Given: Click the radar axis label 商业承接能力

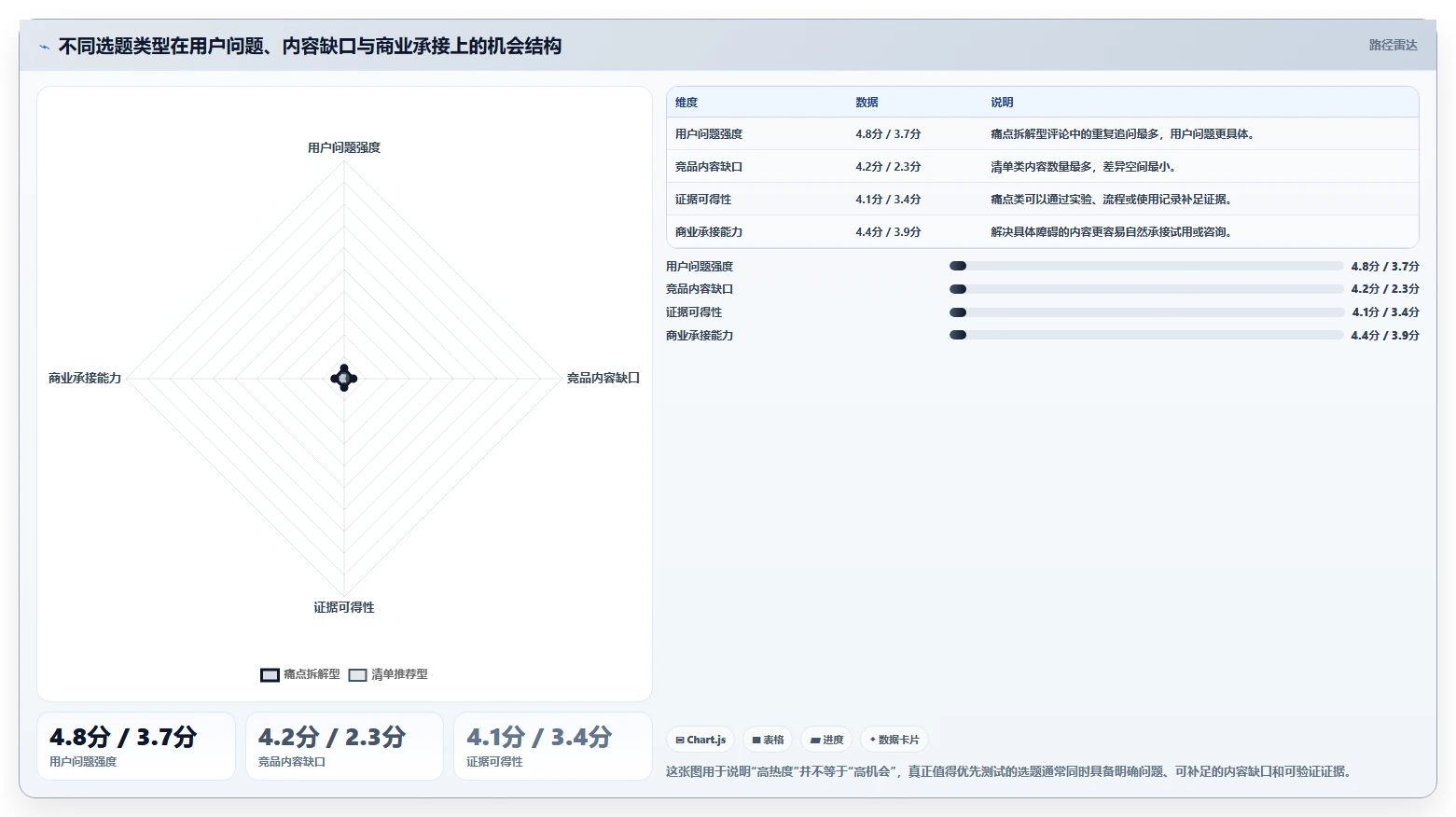Looking at the screenshot, I should 85,378.
